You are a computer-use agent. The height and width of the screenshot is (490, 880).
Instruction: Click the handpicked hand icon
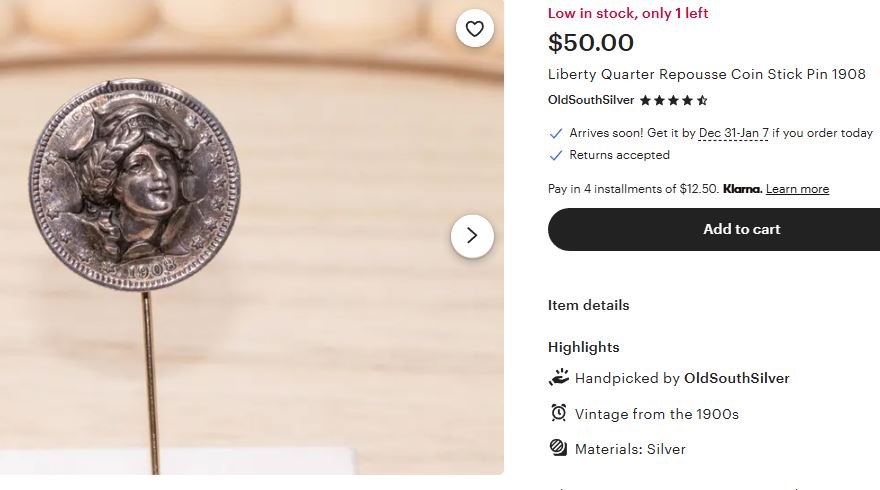[558, 378]
